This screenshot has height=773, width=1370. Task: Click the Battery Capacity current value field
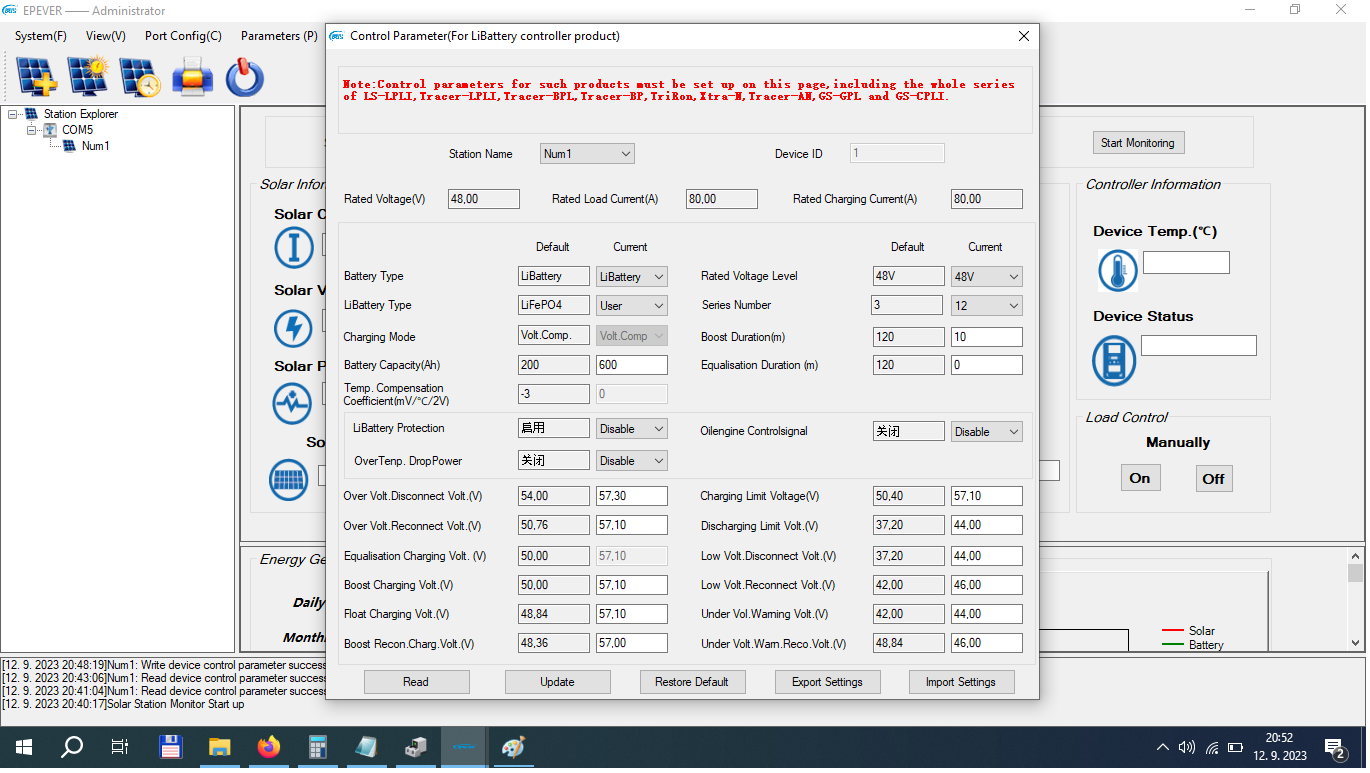[631, 366]
